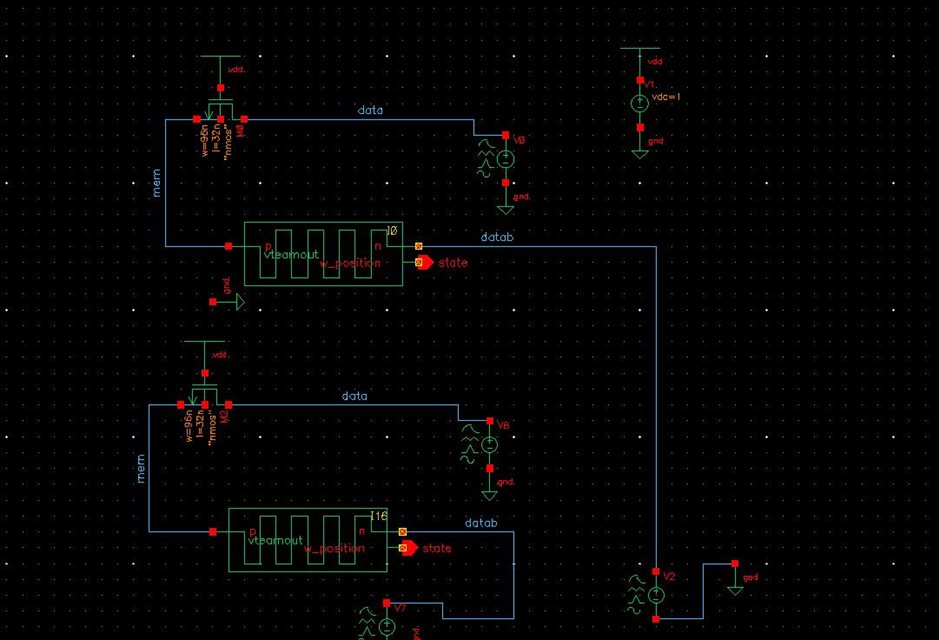Click the state output pin of I0
The height and width of the screenshot is (640, 939).
pyautogui.click(x=424, y=262)
